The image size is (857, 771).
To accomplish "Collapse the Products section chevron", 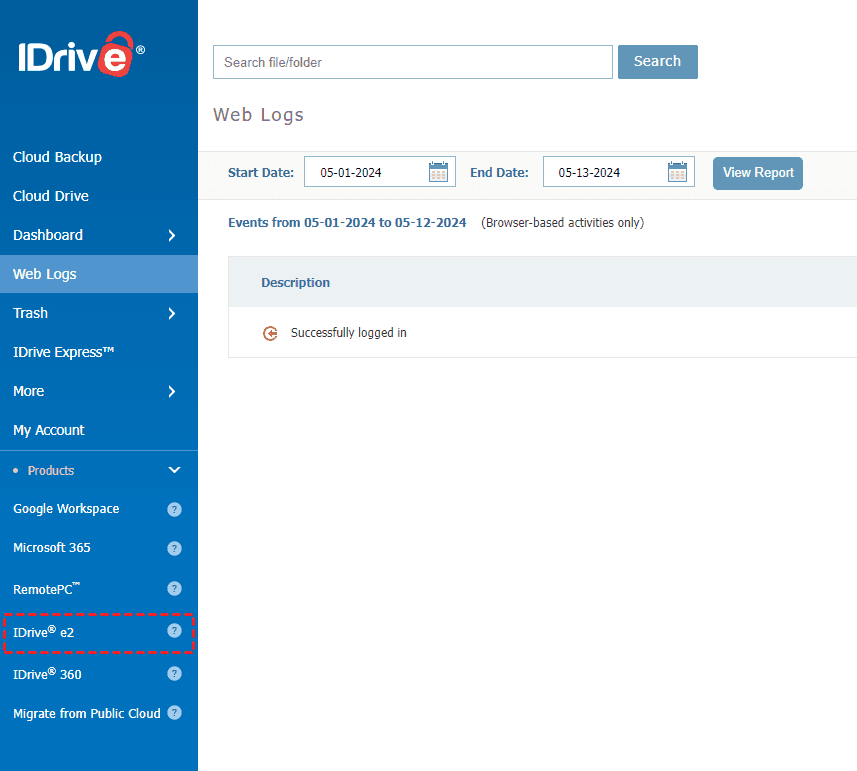I will coord(174,470).
